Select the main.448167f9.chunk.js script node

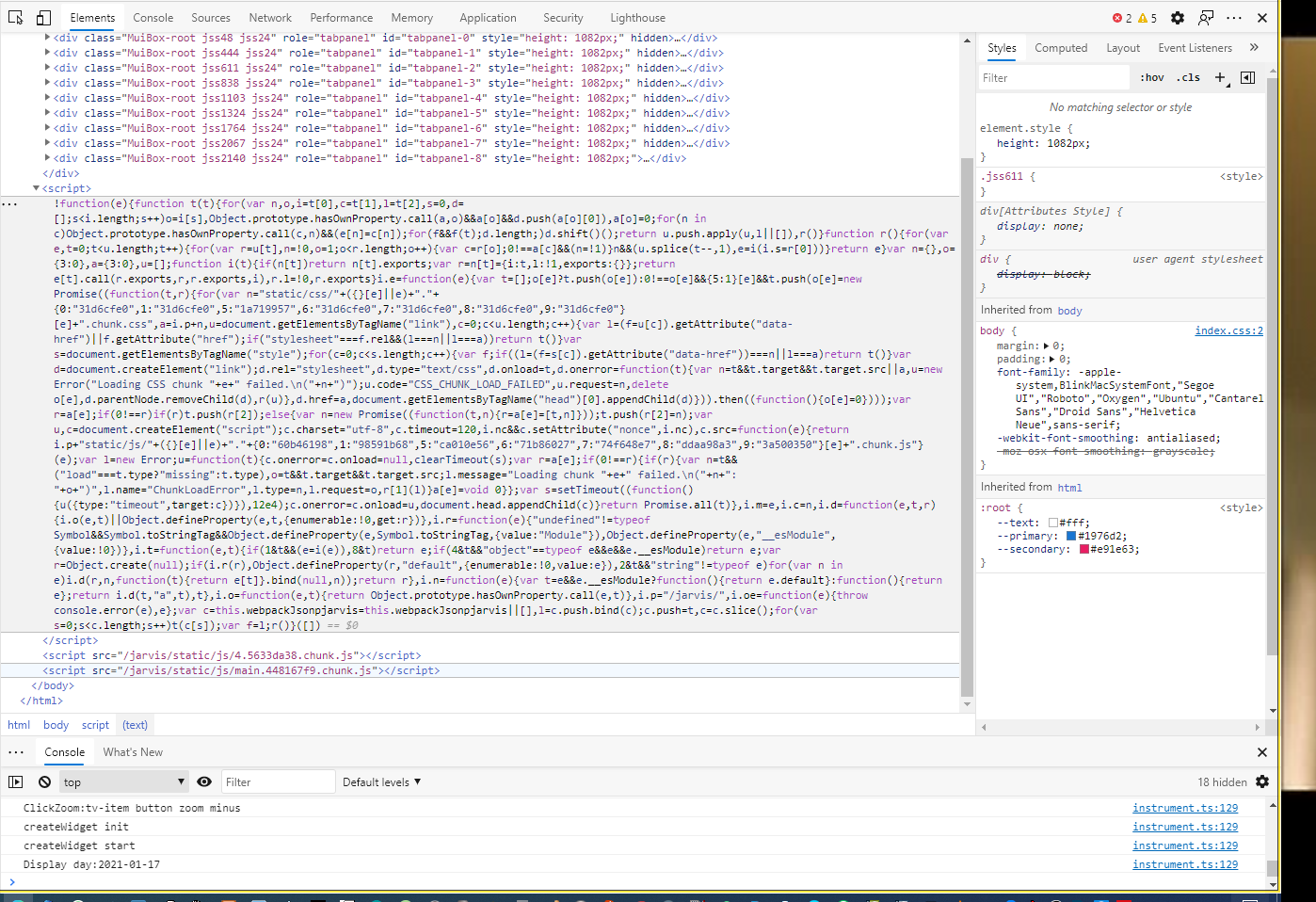(x=243, y=670)
